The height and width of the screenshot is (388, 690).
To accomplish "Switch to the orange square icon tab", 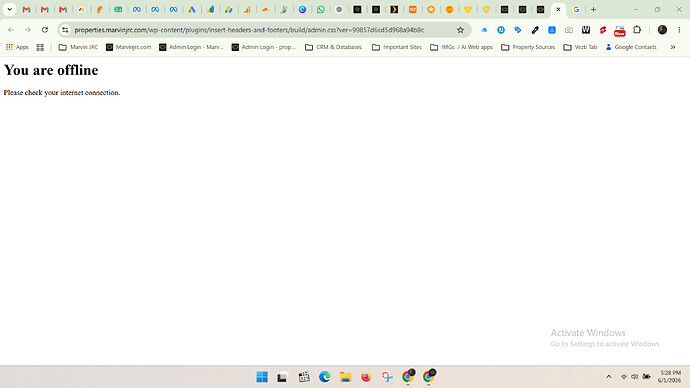I will 413,9.
